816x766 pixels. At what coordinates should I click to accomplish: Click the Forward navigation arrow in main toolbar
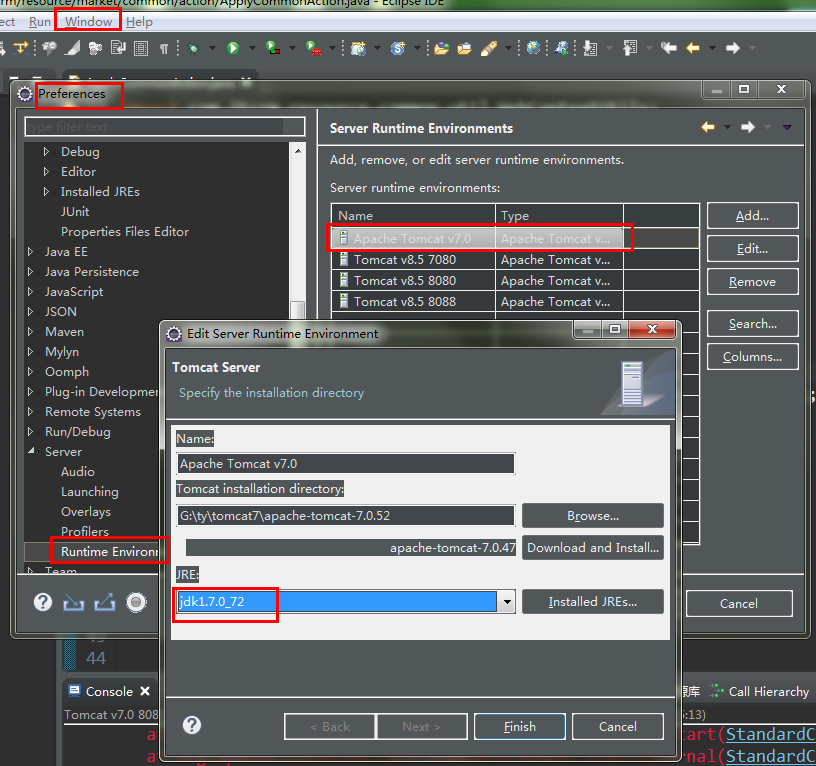coord(733,48)
